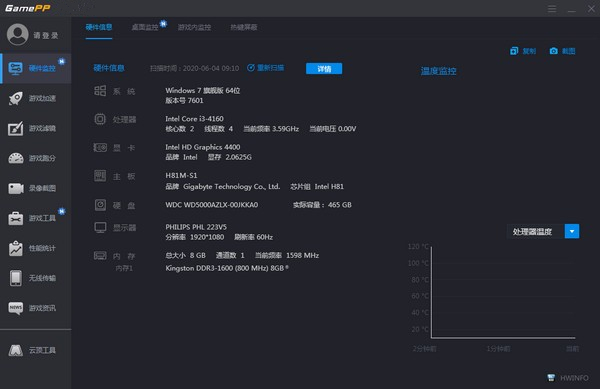Click the 硬件信息 section heading

coord(109,68)
